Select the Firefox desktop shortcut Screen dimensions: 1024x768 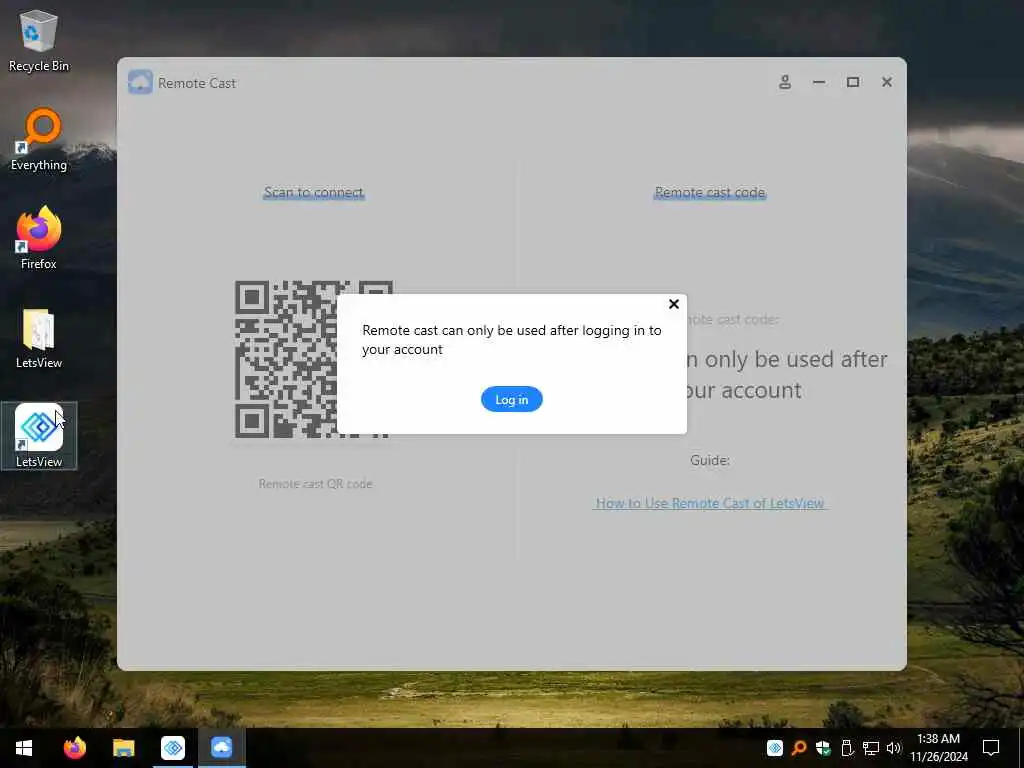tap(39, 238)
